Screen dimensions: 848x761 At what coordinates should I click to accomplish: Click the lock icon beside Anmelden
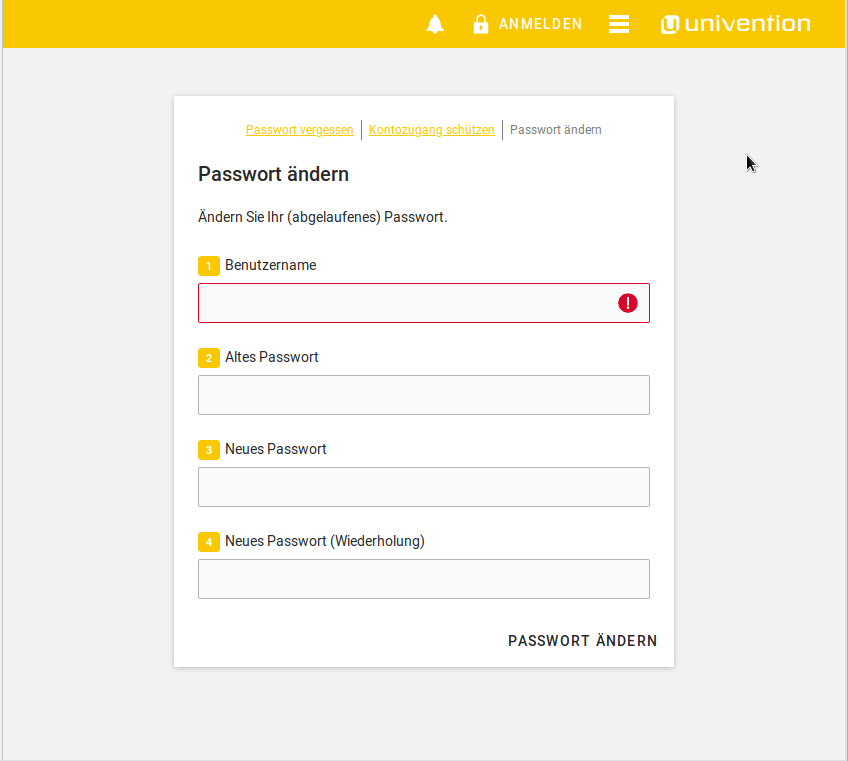[x=481, y=24]
